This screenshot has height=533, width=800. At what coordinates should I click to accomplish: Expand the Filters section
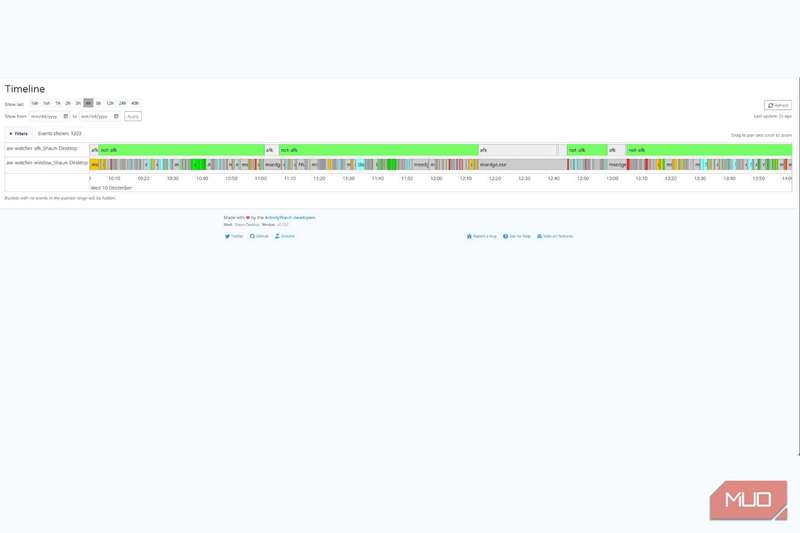coord(18,133)
